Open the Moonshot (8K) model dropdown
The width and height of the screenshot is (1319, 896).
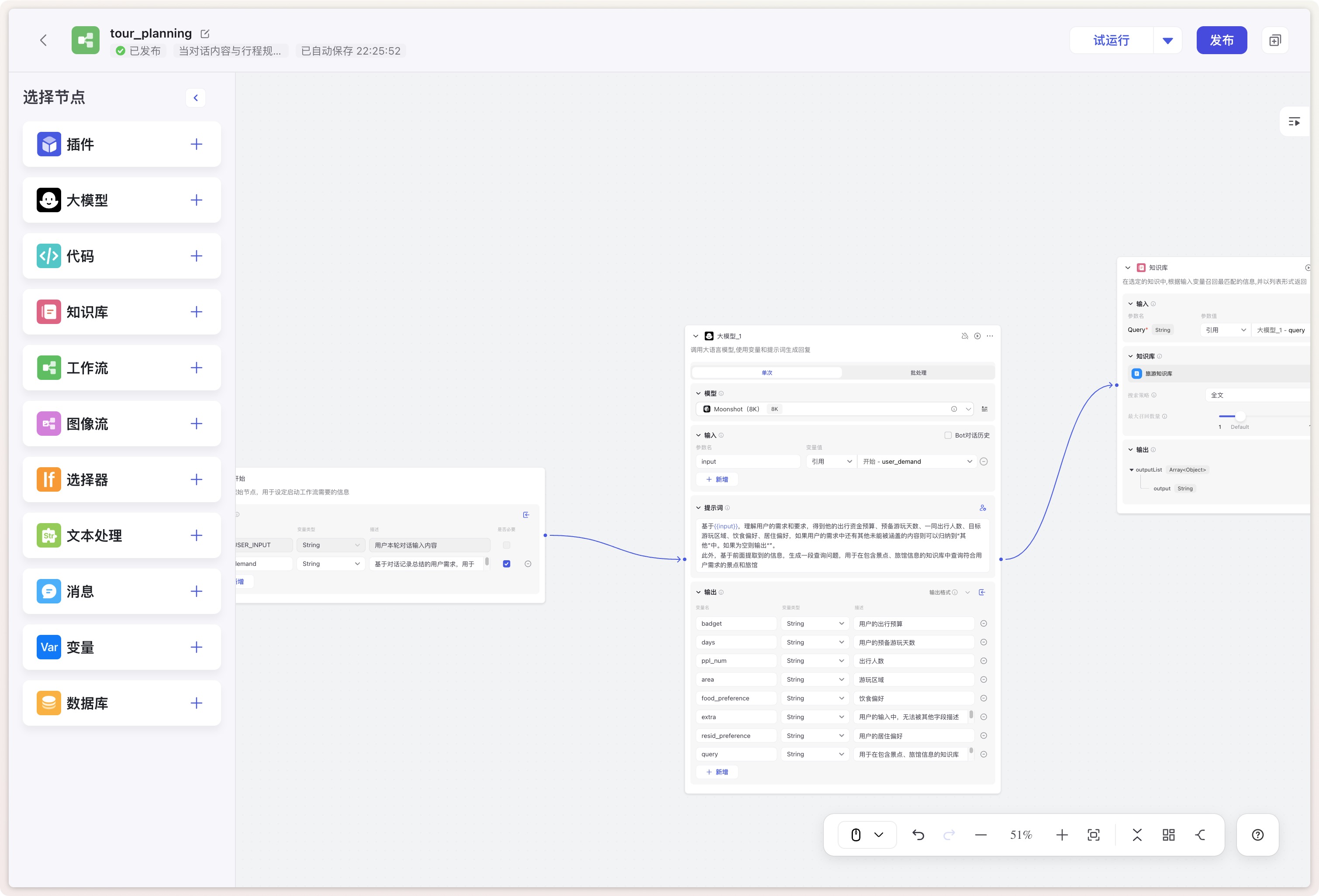pyautogui.click(x=968, y=409)
